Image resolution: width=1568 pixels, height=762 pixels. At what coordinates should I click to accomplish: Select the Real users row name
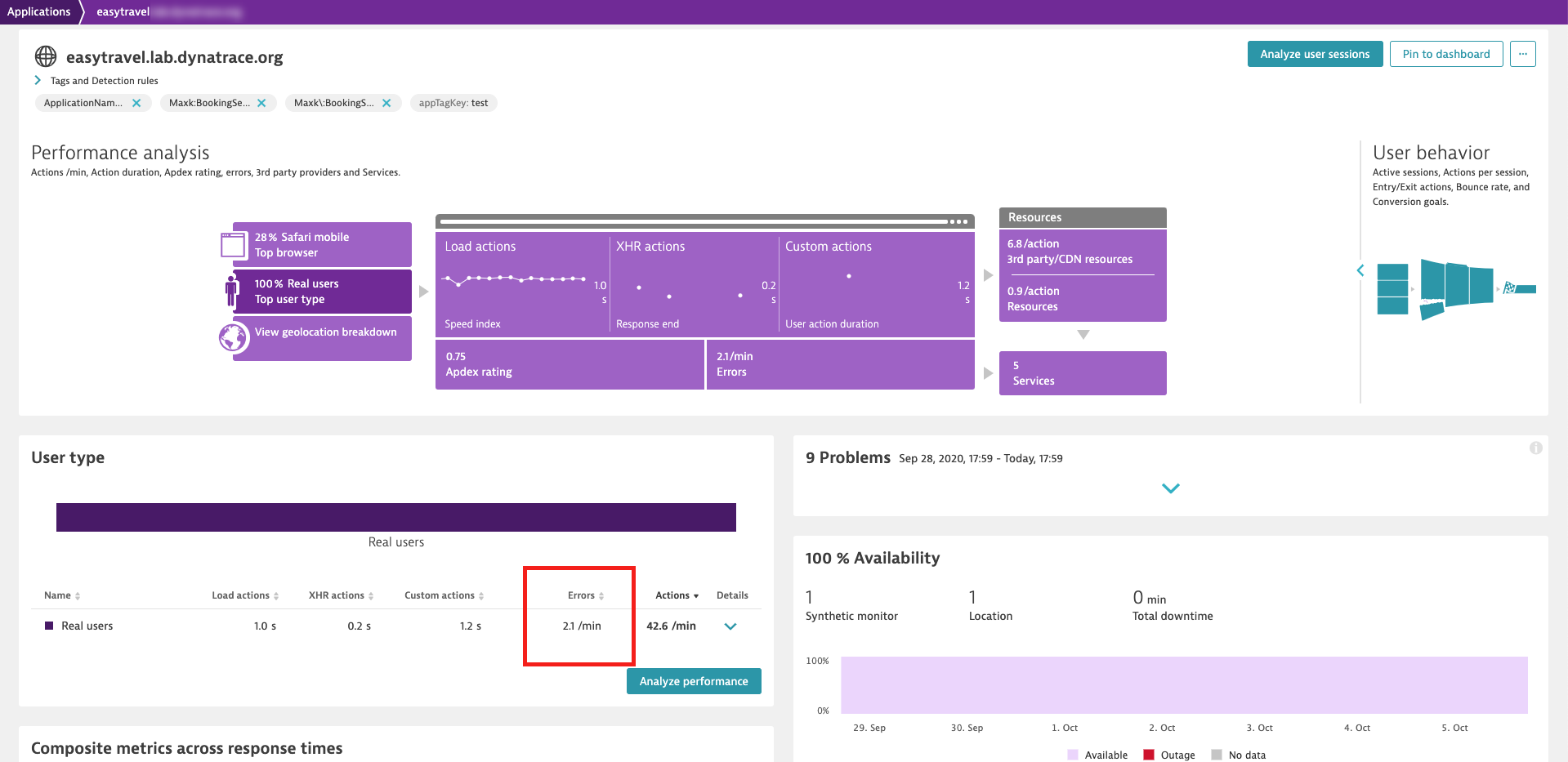(87, 626)
